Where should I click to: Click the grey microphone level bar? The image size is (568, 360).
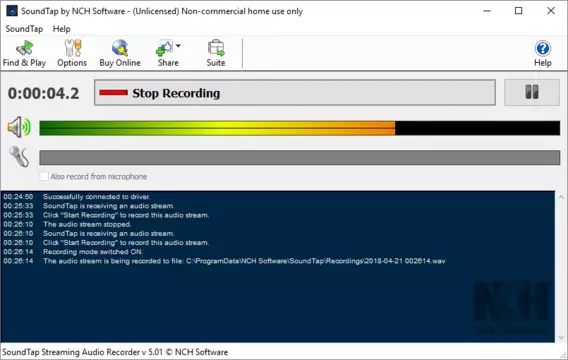(300, 158)
